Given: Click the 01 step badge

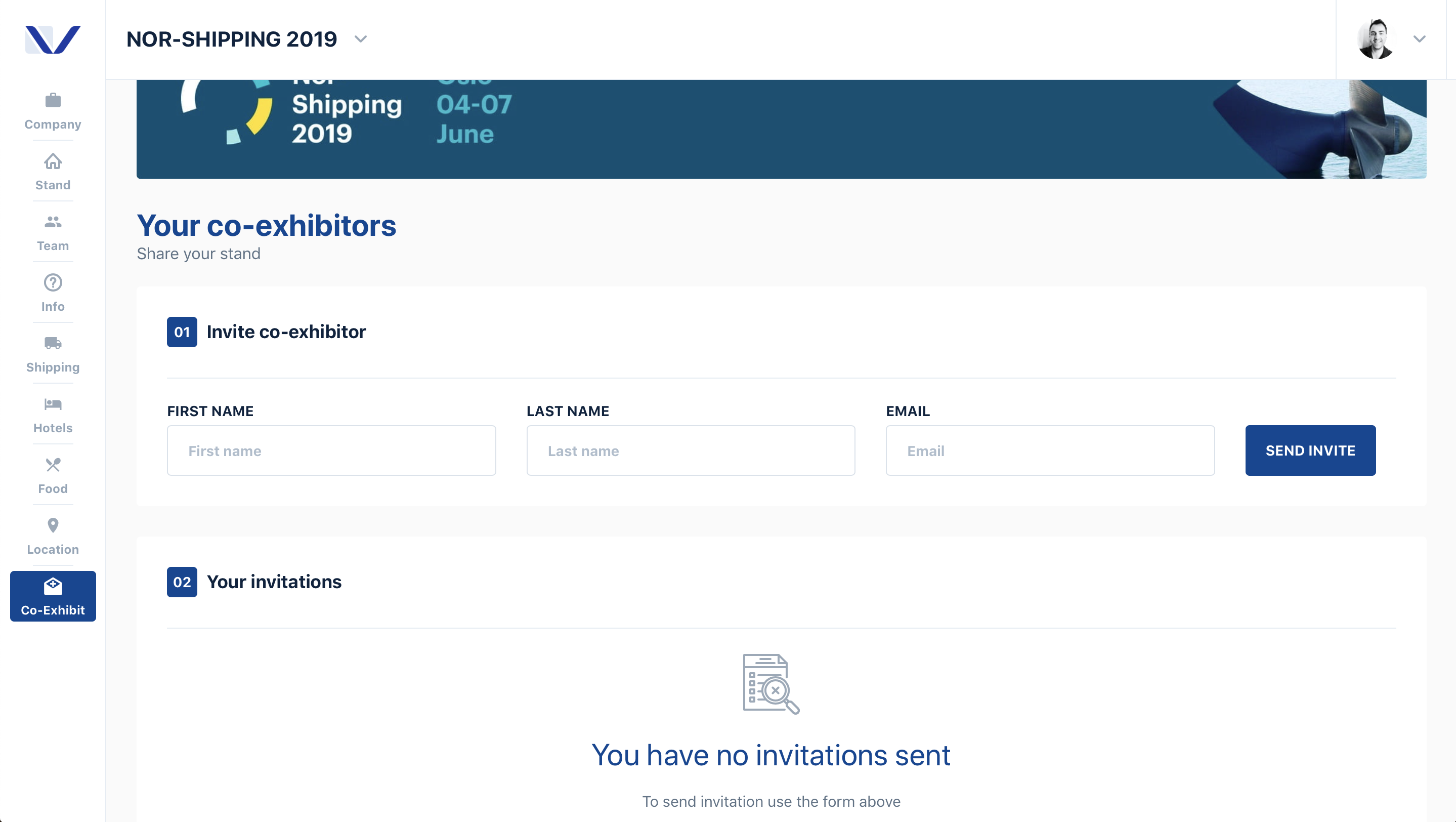Looking at the screenshot, I should (x=182, y=332).
